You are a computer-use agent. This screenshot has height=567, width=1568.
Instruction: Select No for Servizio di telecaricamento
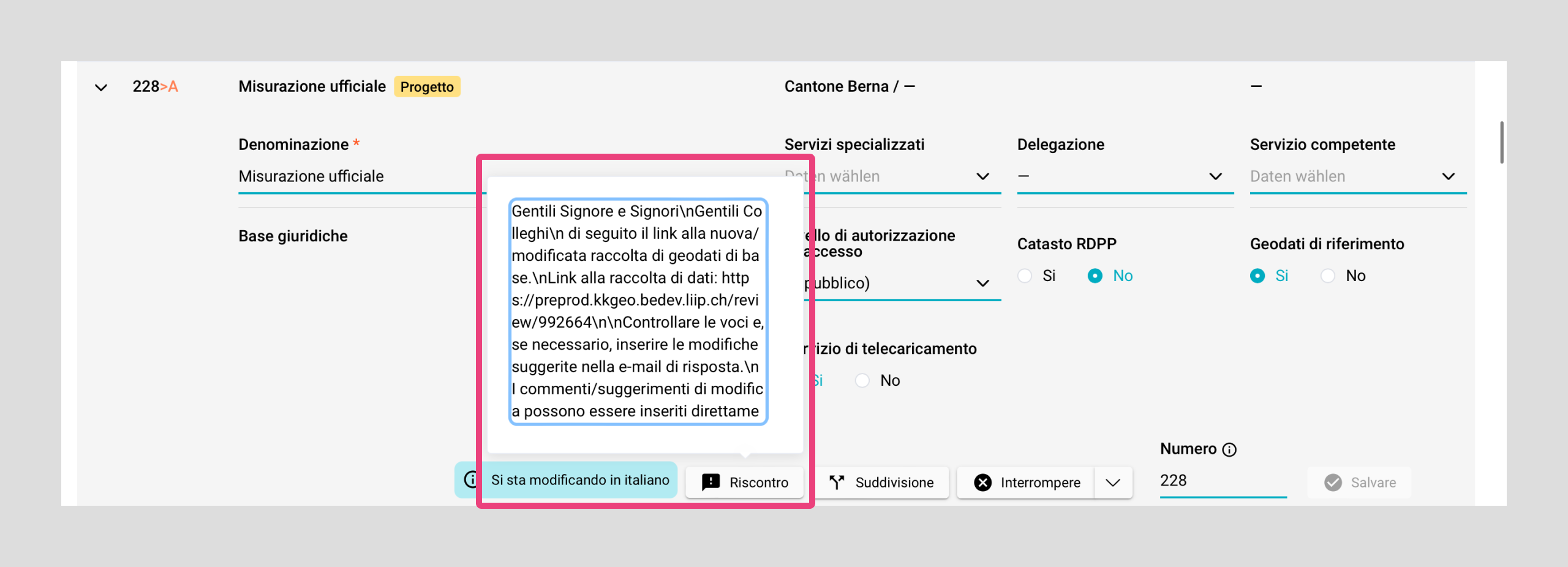[x=862, y=381]
